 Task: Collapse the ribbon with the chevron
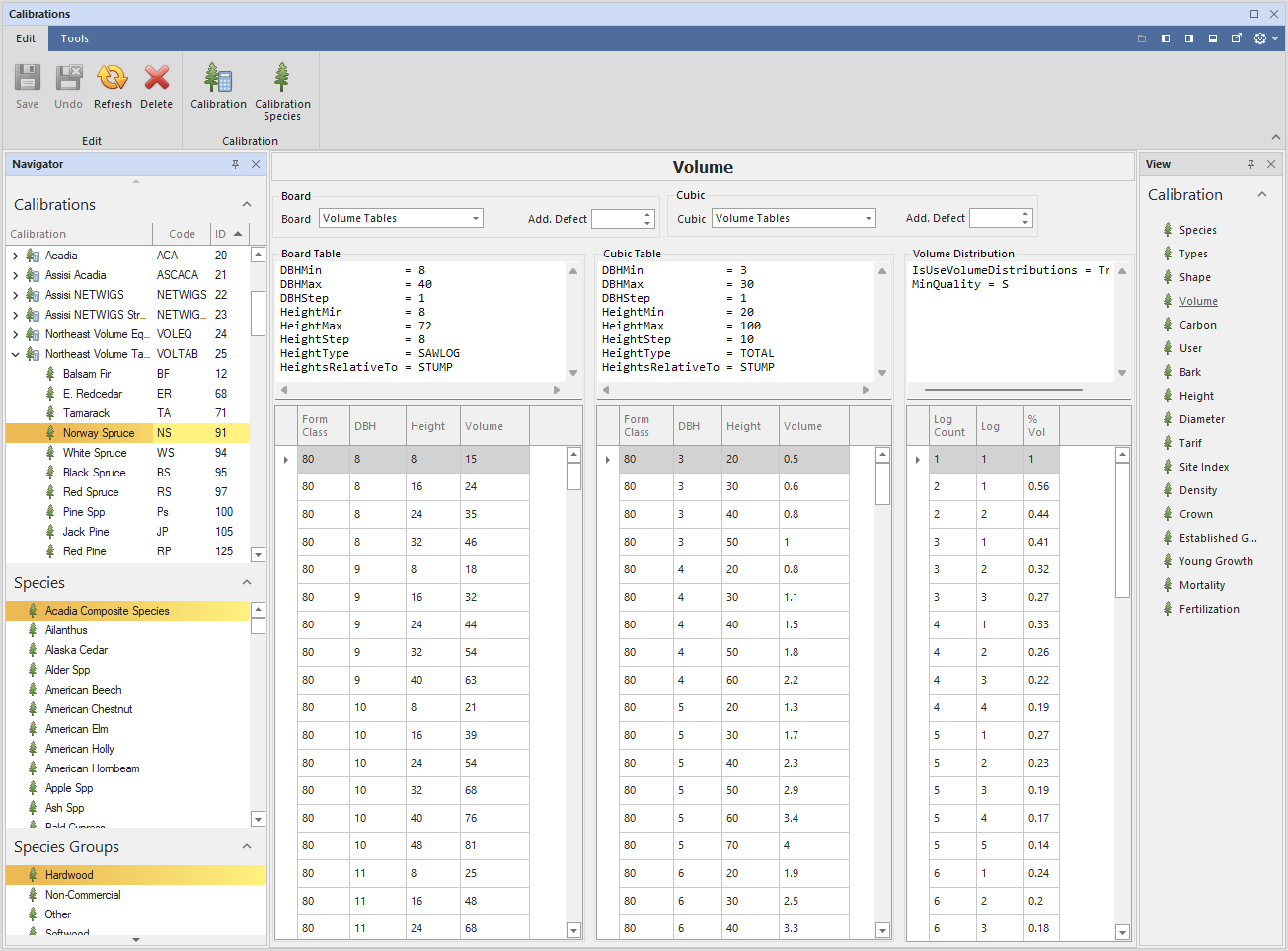click(1275, 138)
